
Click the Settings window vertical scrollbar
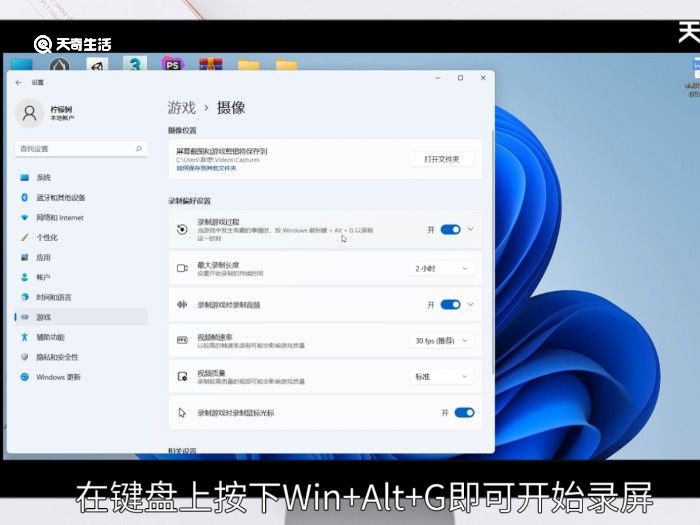tap(493, 252)
